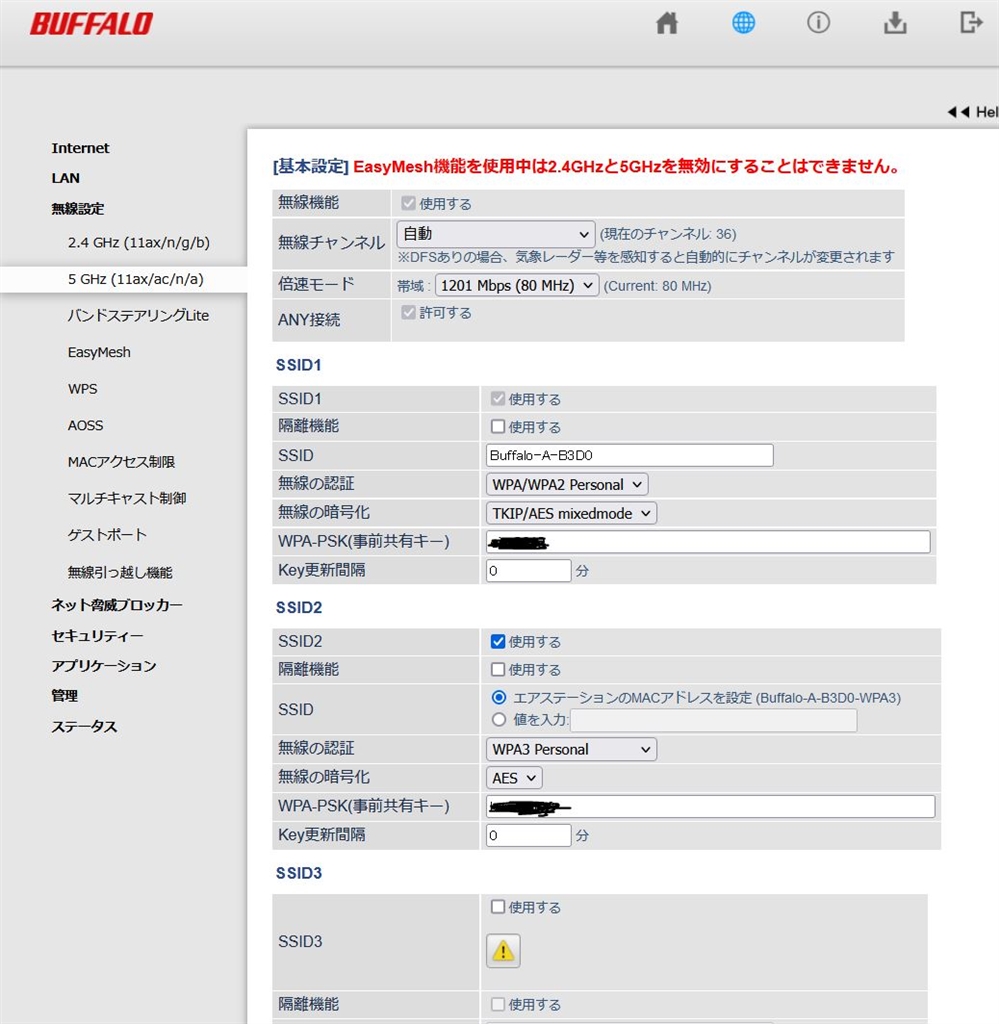Toggle ANY接続 許可する checkbox
999x1024 pixels.
pos(409,312)
